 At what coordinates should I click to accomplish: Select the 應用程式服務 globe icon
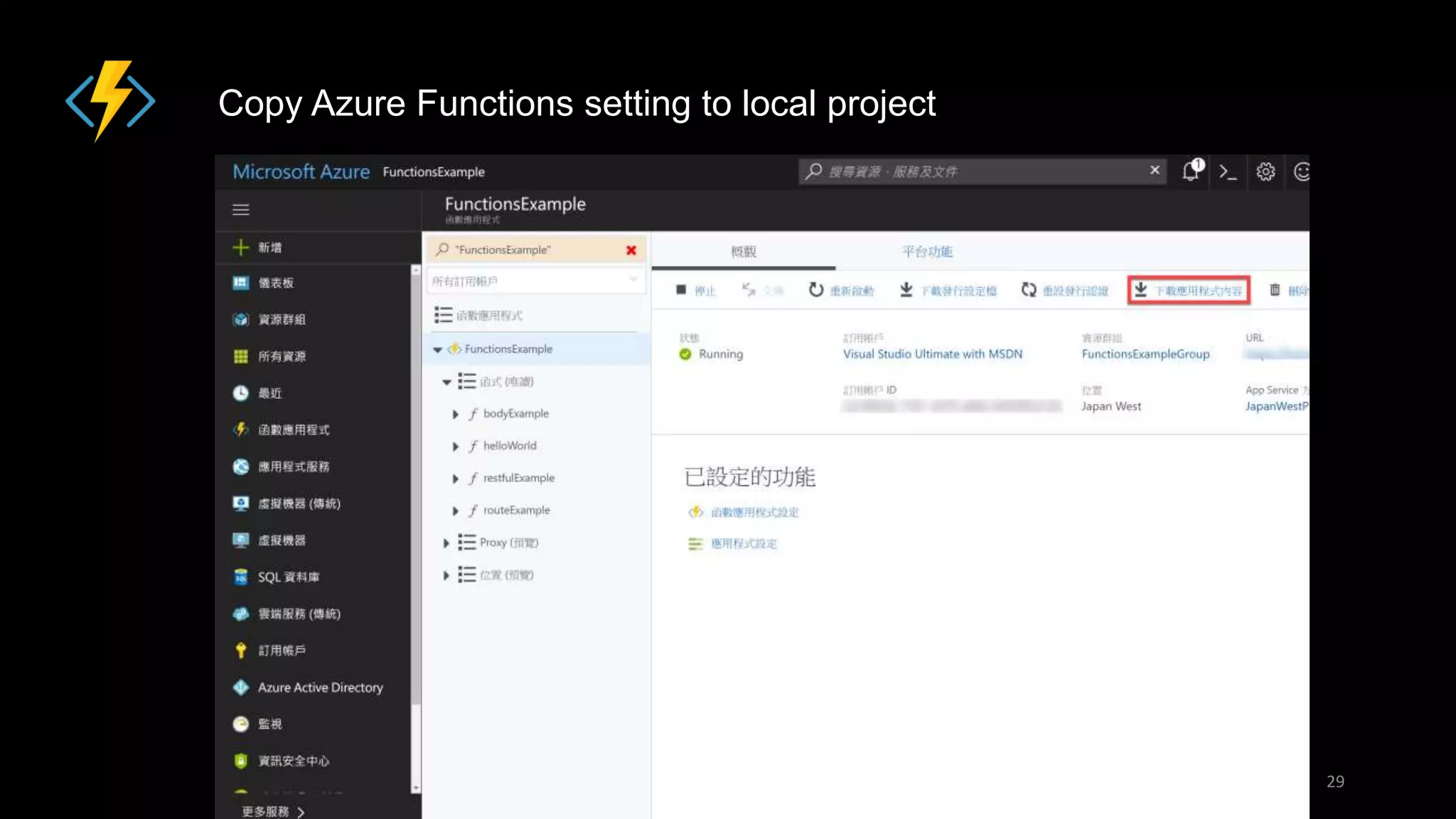tap(241, 466)
